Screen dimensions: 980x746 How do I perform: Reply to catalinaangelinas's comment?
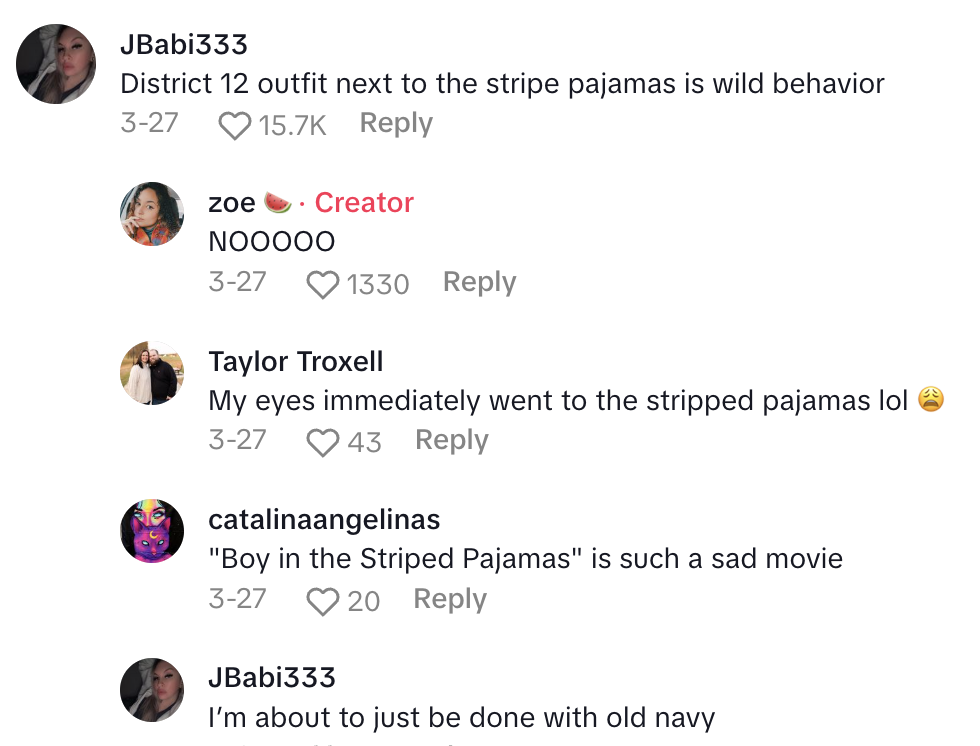(450, 599)
